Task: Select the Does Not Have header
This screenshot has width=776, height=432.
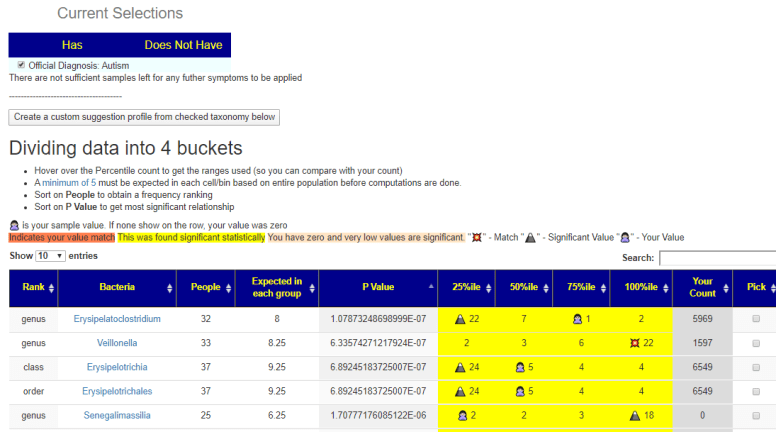Action: (x=183, y=45)
